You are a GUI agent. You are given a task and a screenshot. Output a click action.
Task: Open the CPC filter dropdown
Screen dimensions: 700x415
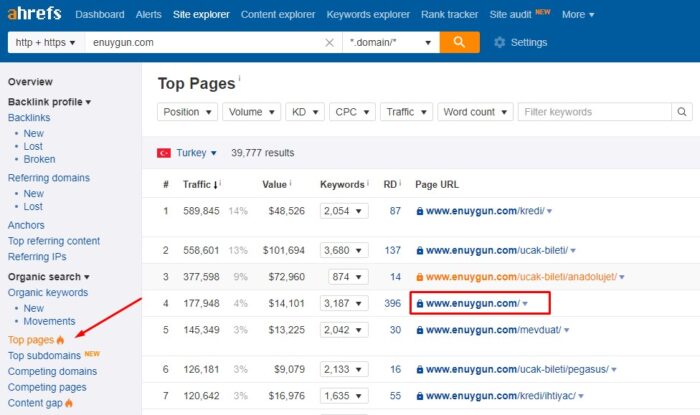[352, 112]
